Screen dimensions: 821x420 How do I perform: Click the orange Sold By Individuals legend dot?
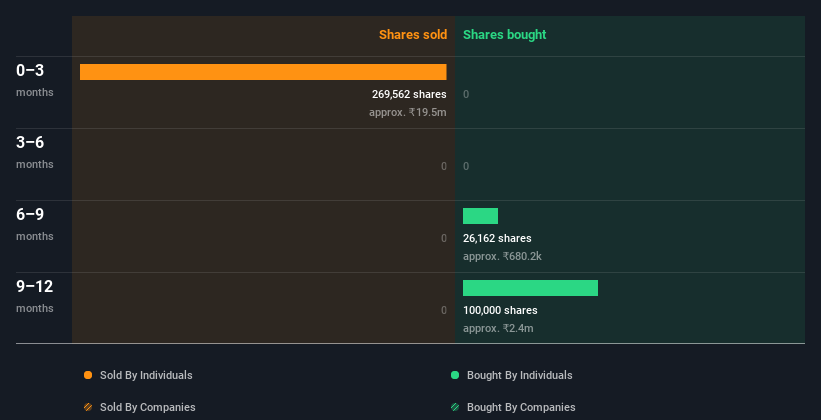[88, 375]
